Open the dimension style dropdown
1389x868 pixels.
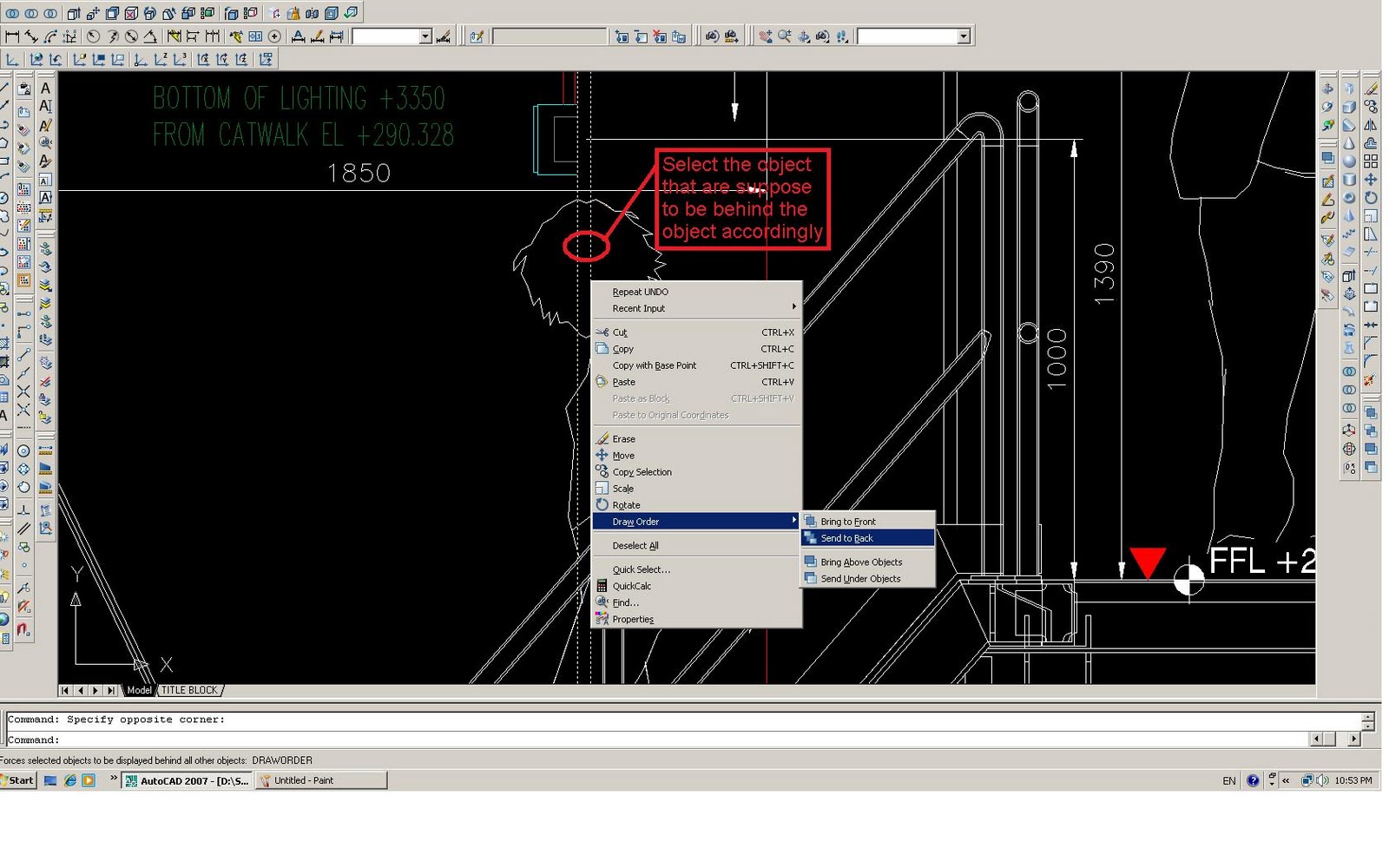(425, 36)
